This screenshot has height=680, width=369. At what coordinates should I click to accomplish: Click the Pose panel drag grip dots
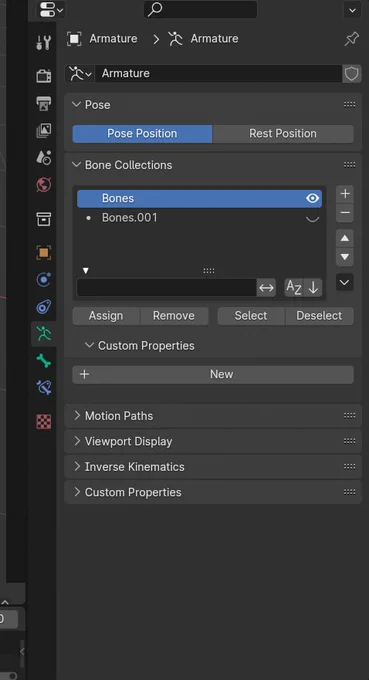coord(349,105)
